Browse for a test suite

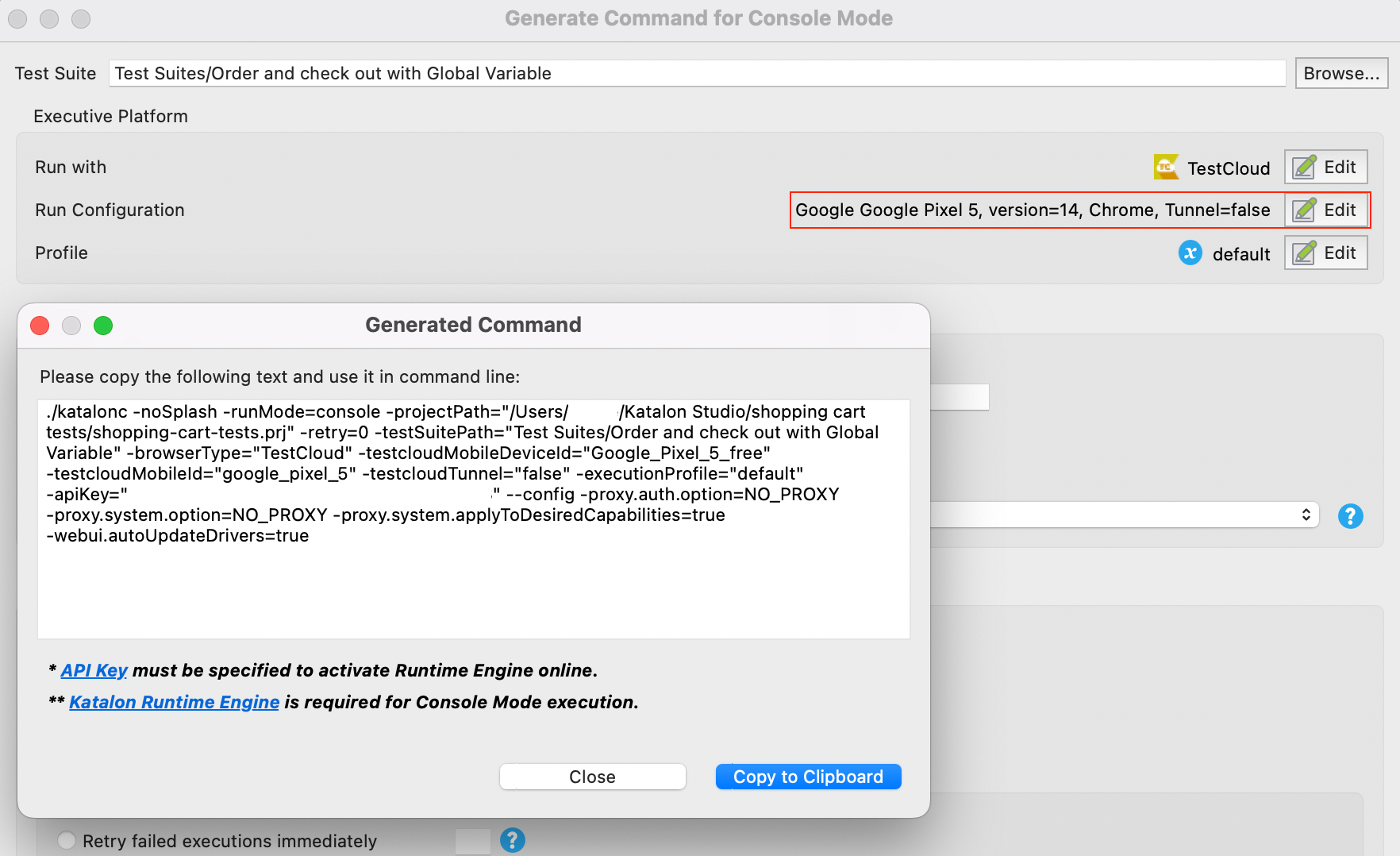pos(1341,73)
